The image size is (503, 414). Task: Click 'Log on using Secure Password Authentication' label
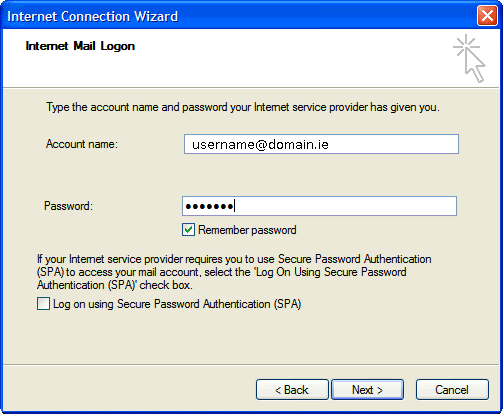[177, 304]
